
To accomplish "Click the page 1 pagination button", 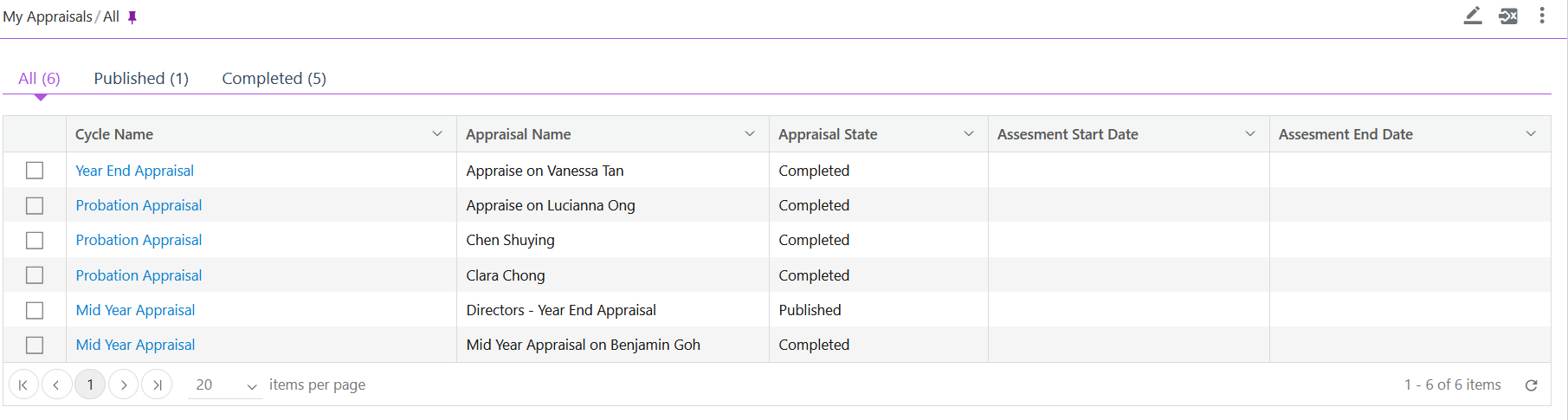I will (x=90, y=384).
